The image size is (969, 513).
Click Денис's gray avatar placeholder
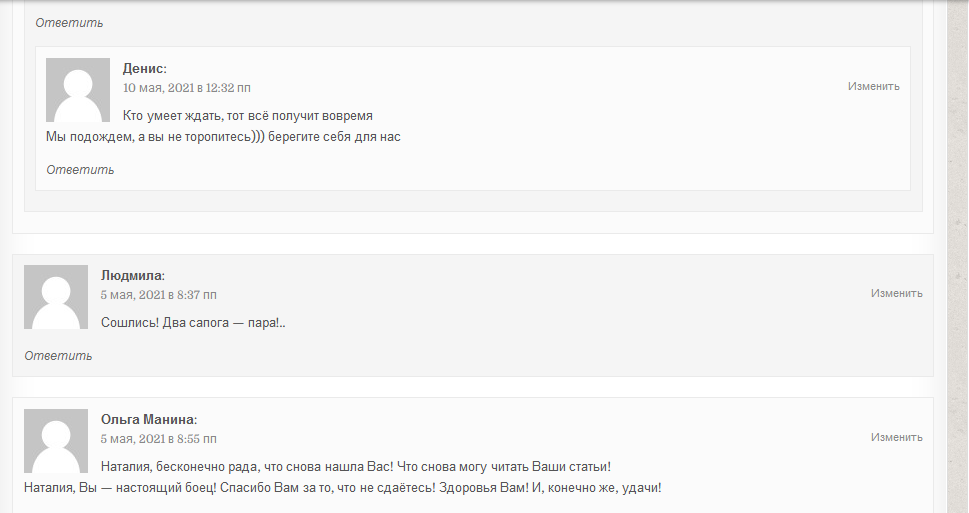78,90
